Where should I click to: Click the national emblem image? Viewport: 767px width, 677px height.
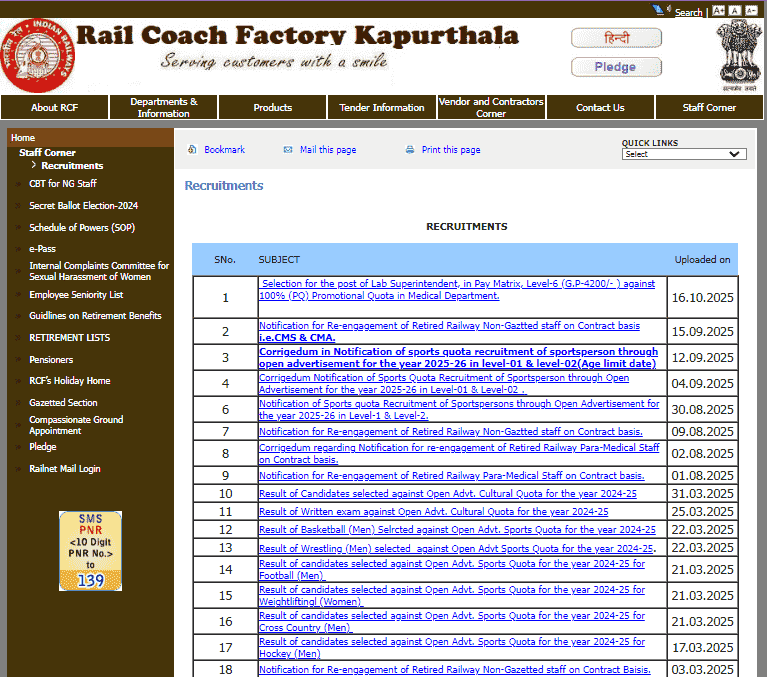coord(739,55)
